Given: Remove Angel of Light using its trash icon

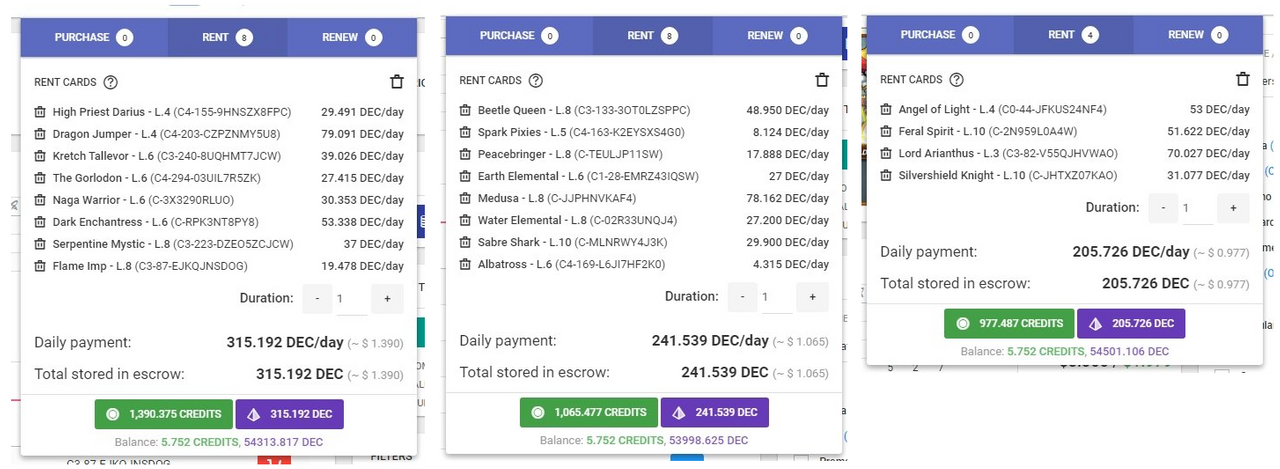Looking at the screenshot, I should 886,109.
